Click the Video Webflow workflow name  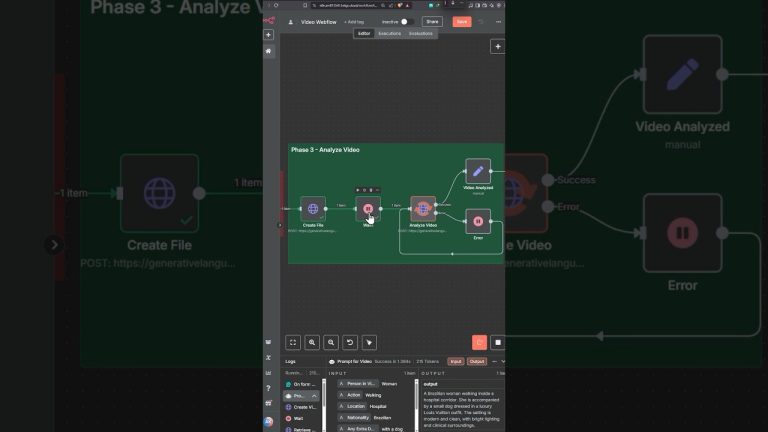[x=318, y=22]
